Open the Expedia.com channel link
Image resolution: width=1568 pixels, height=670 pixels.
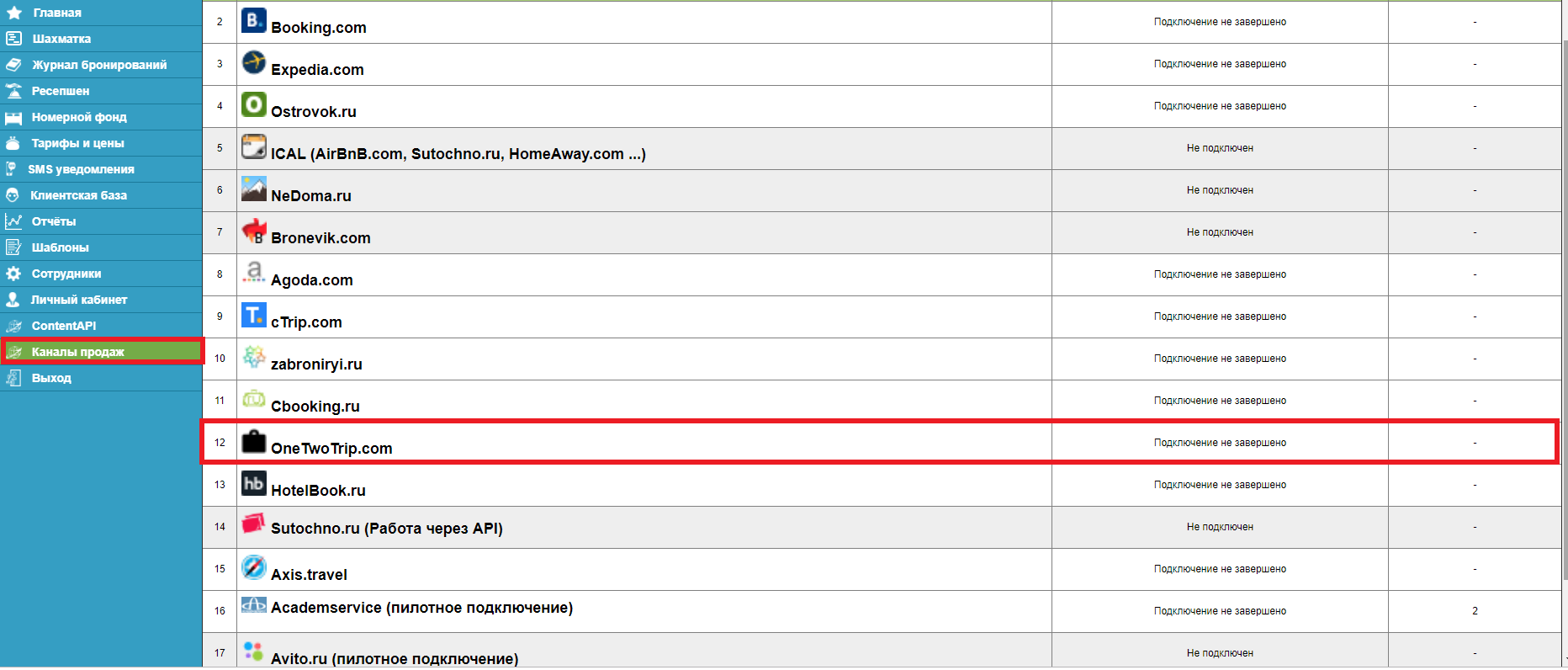click(317, 70)
